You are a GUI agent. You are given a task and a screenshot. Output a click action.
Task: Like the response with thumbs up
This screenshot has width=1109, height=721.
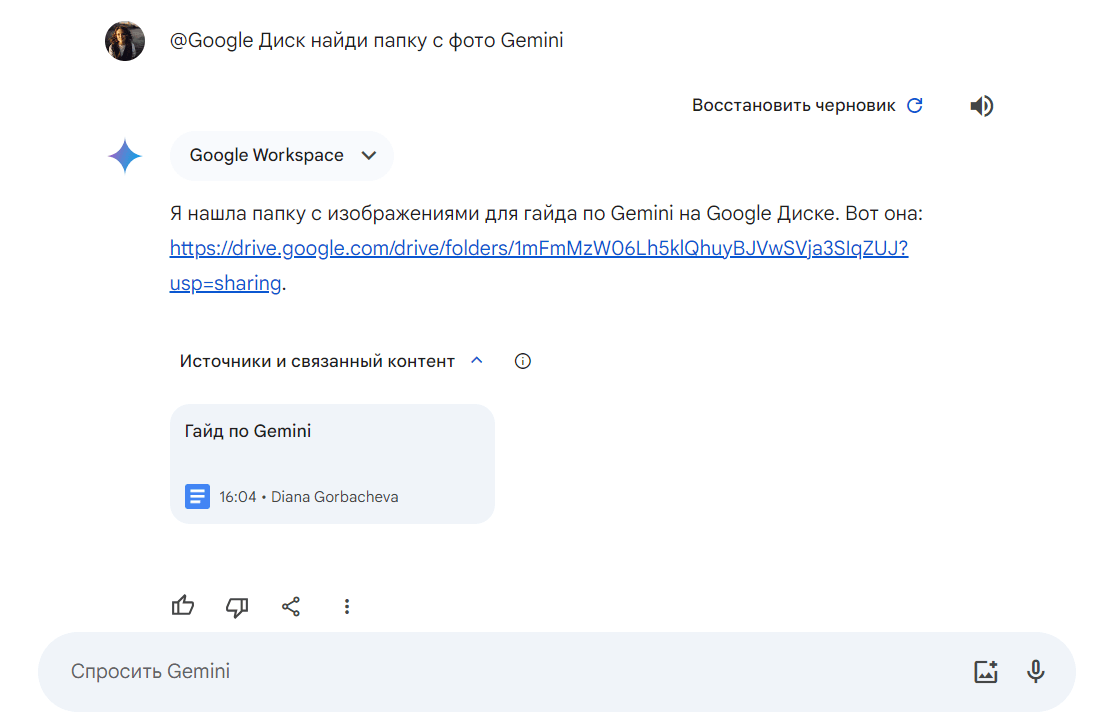pos(183,606)
